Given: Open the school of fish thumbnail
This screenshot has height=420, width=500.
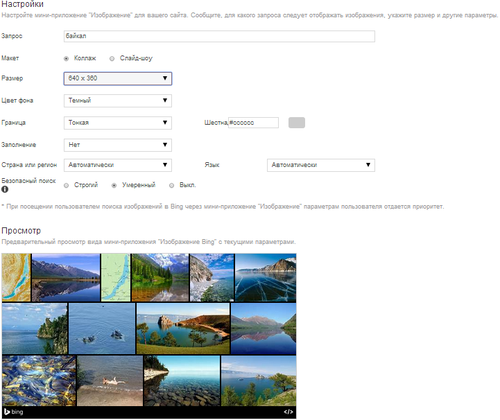Looking at the screenshot, I should [39, 381].
